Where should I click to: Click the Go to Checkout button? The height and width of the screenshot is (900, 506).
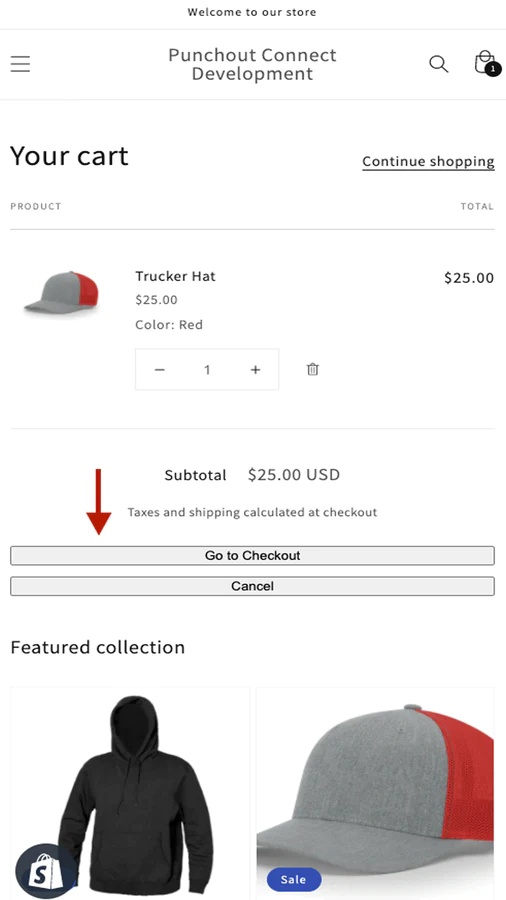coord(252,556)
